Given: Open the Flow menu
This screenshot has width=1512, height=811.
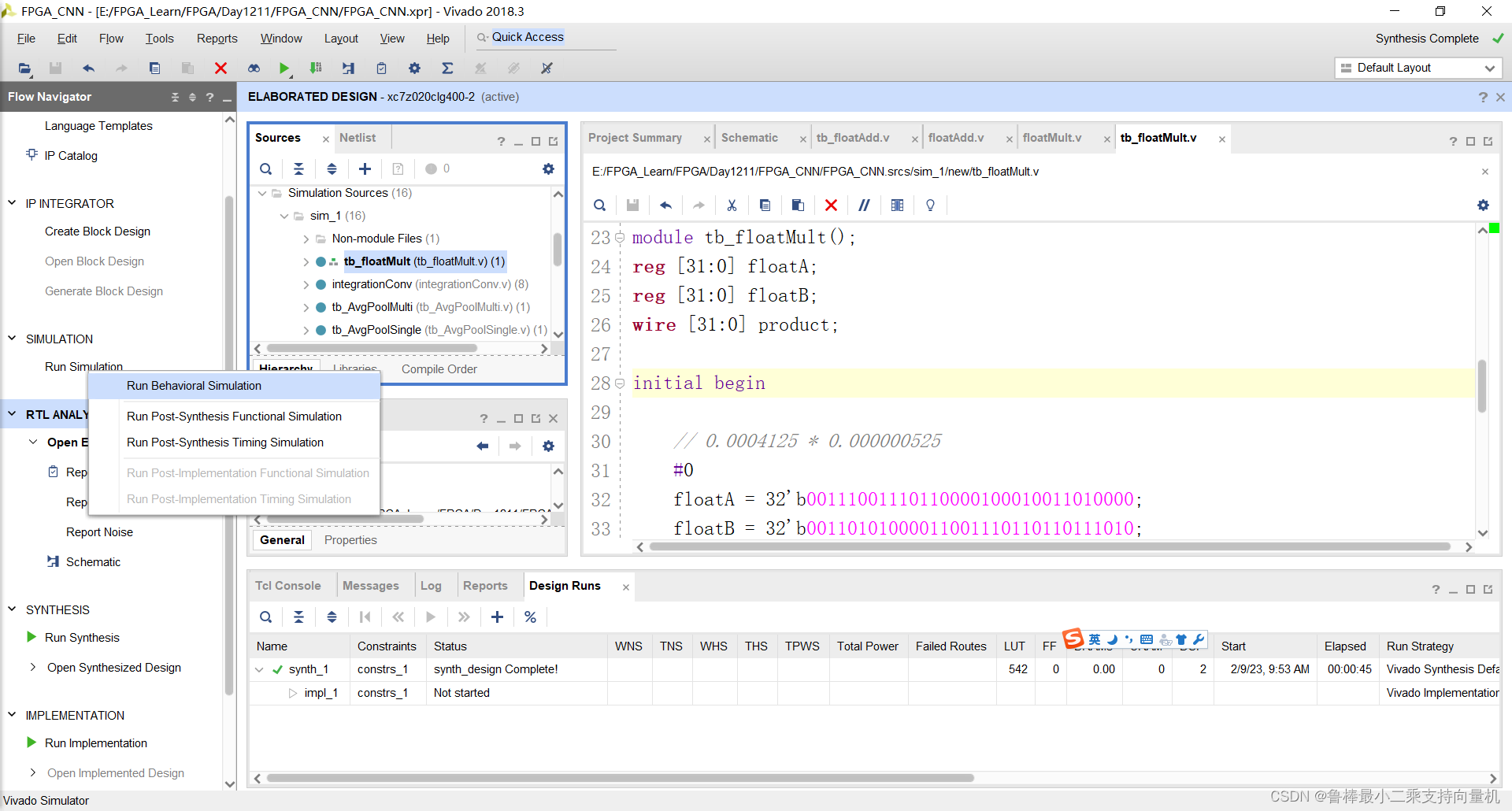Looking at the screenshot, I should pyautogui.click(x=111, y=39).
